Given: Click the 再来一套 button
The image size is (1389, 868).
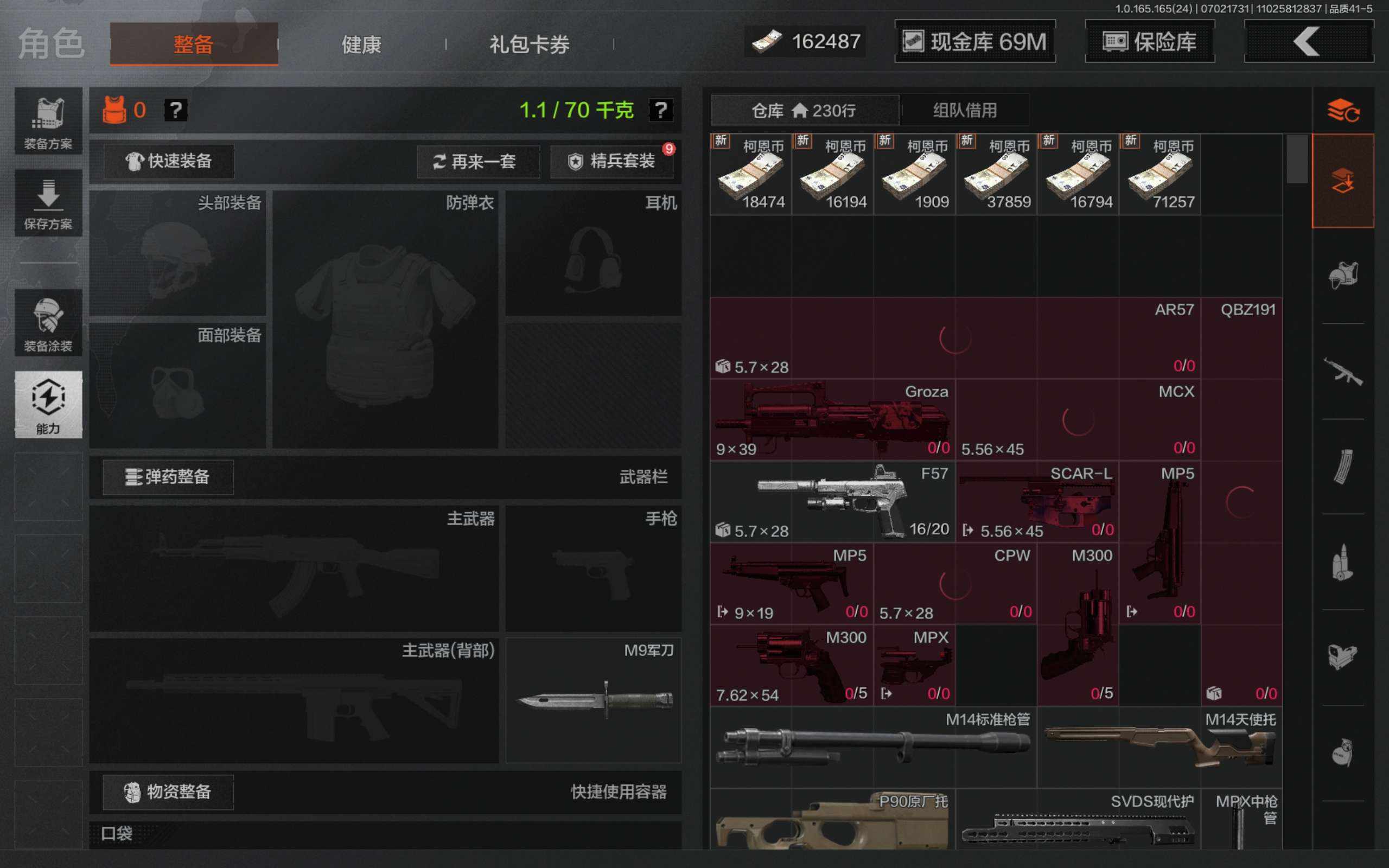Looking at the screenshot, I should click(x=478, y=161).
